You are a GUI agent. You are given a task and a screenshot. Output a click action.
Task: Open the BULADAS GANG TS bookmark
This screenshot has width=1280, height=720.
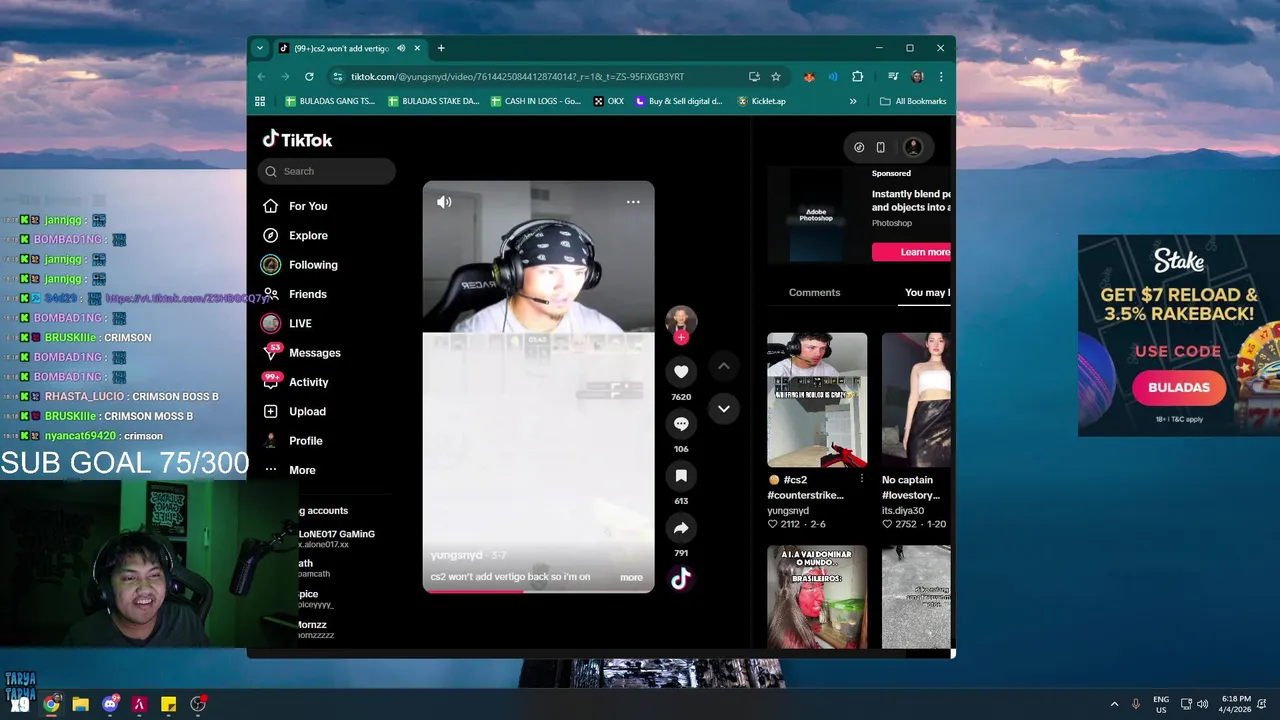[330, 101]
